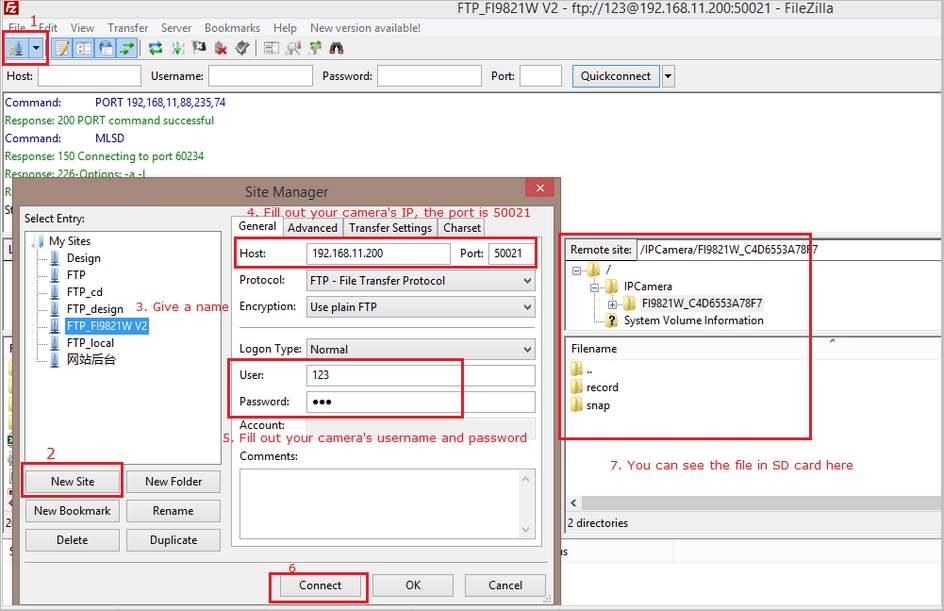The width and height of the screenshot is (944, 611).
Task: Switch to the Charset tab
Action: coord(462,228)
